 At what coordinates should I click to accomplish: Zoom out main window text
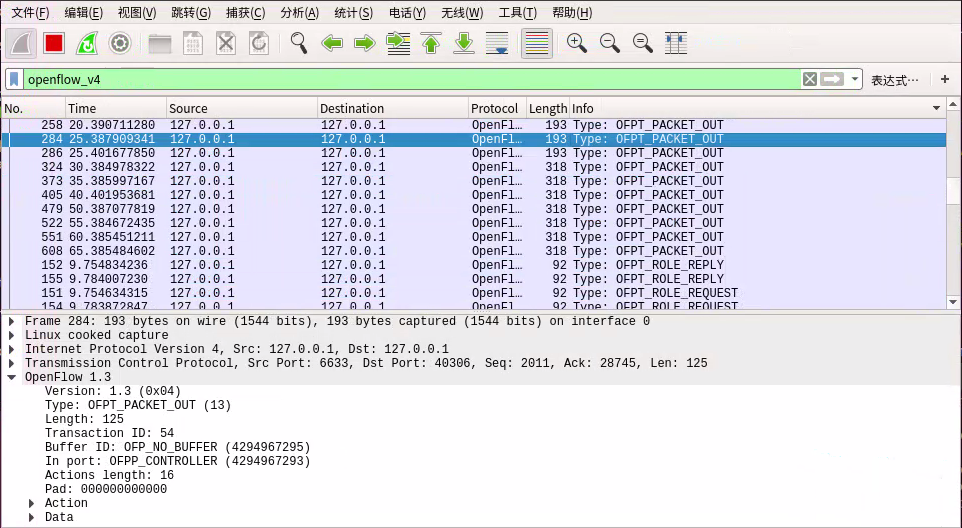pos(610,43)
